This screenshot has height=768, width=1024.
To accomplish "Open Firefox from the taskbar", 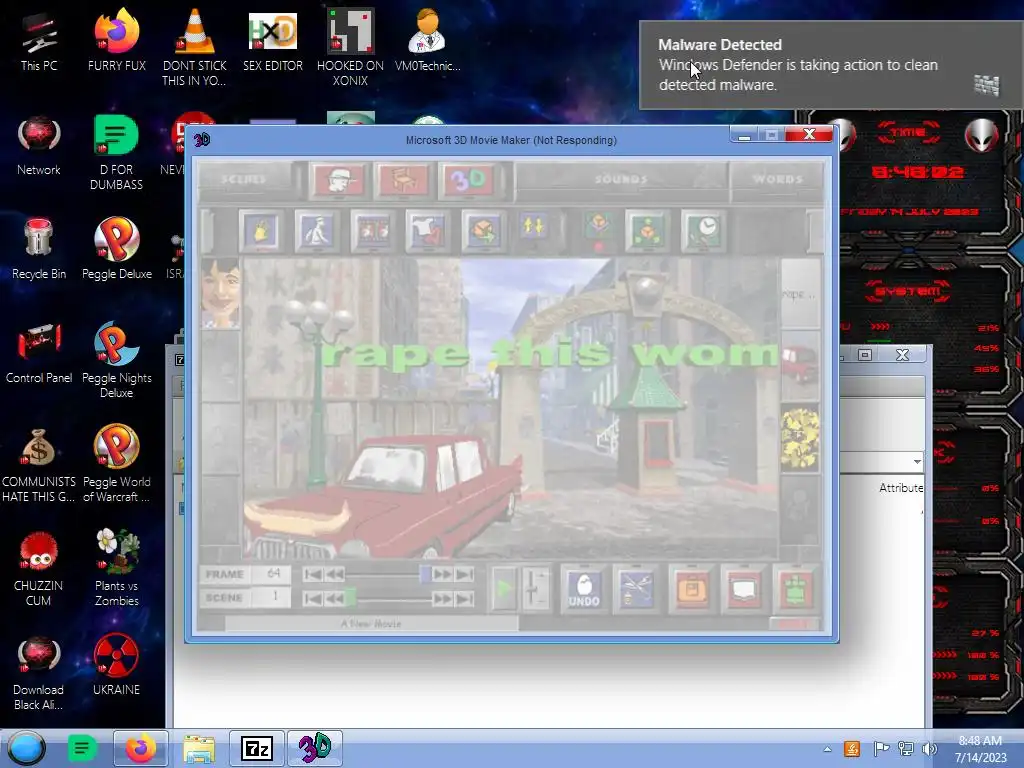I will click(x=140, y=748).
